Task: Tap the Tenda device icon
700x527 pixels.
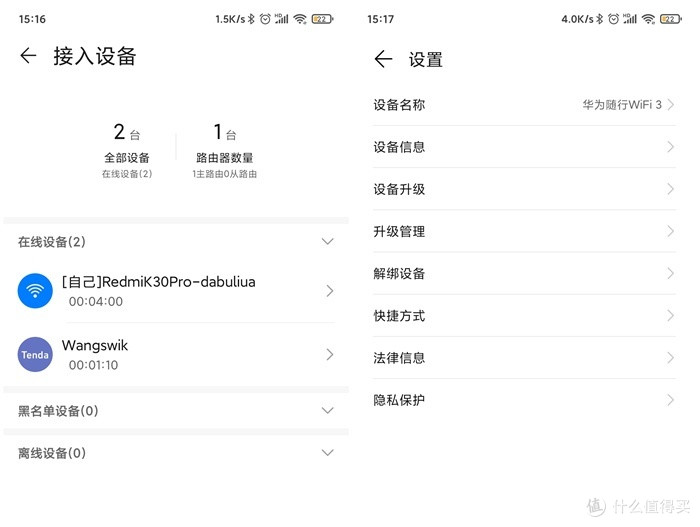Action: click(35, 354)
